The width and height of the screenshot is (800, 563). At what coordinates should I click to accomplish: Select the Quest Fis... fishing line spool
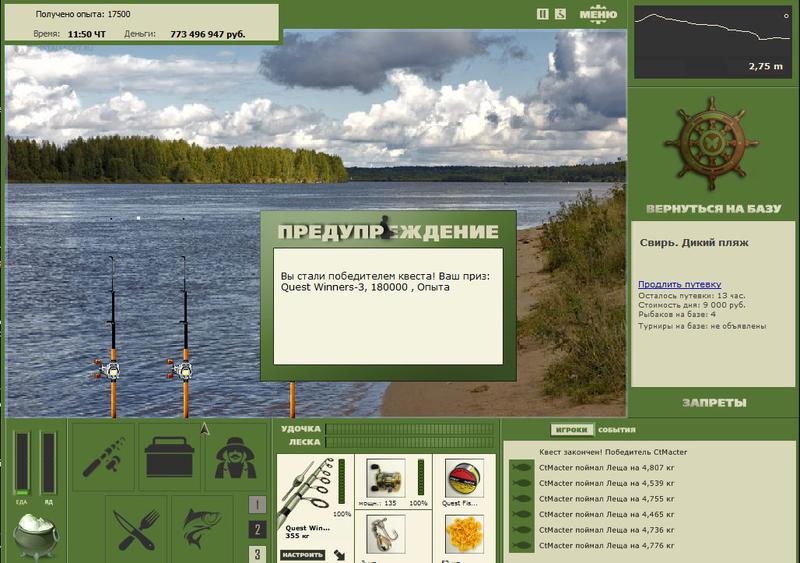(x=464, y=477)
